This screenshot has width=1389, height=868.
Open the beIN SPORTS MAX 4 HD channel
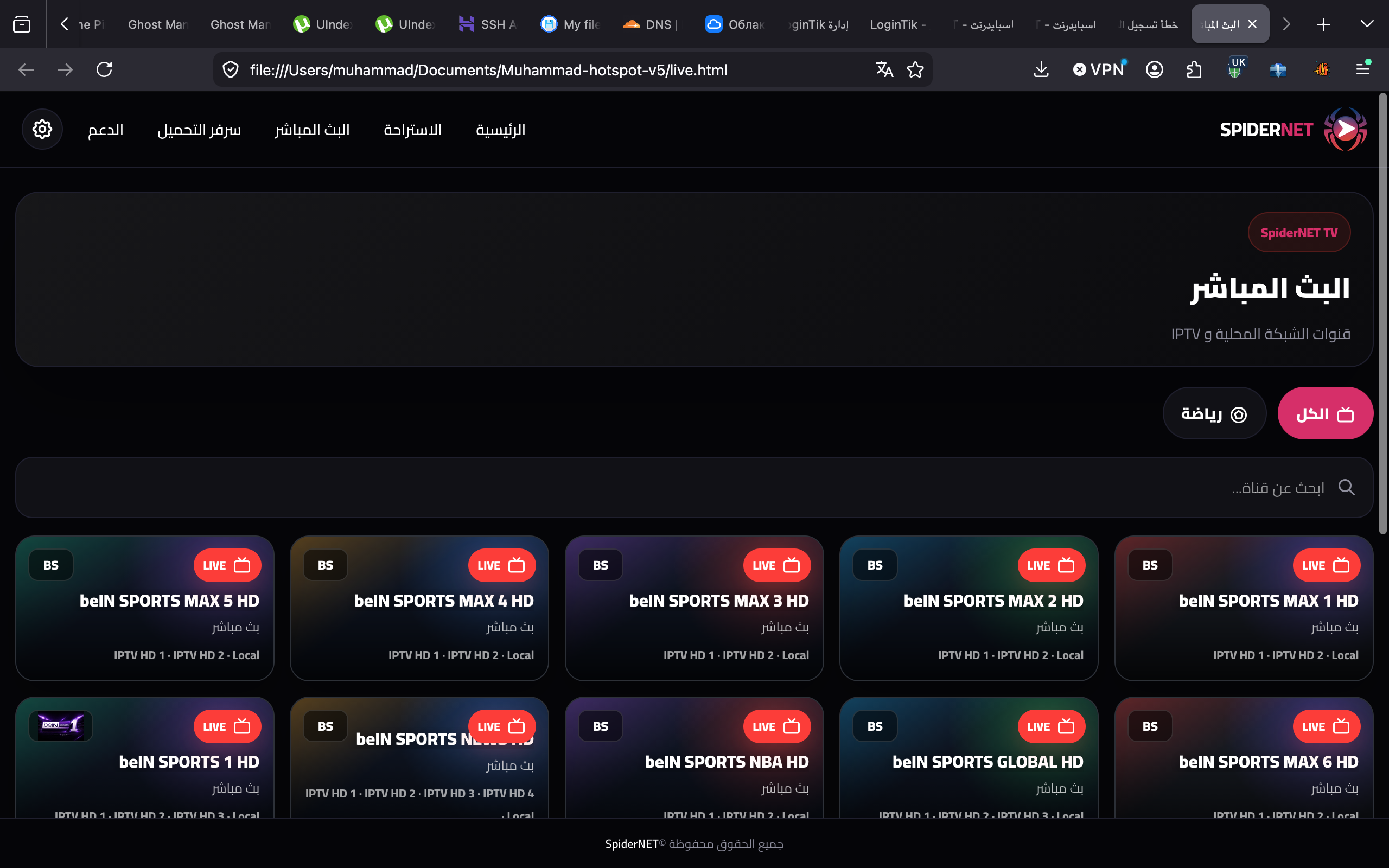pyautogui.click(x=419, y=609)
